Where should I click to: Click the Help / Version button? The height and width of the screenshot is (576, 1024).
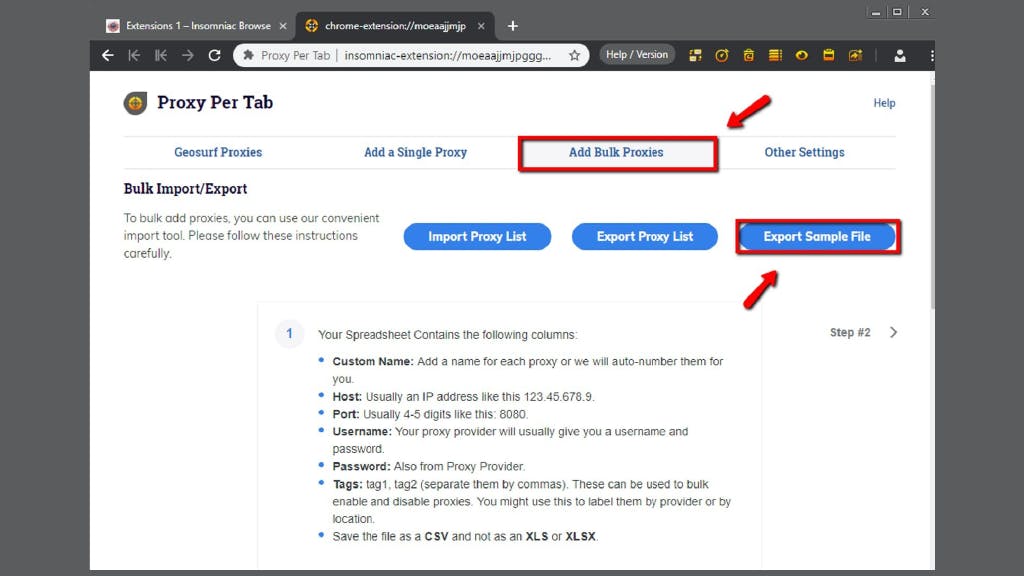click(x=637, y=55)
